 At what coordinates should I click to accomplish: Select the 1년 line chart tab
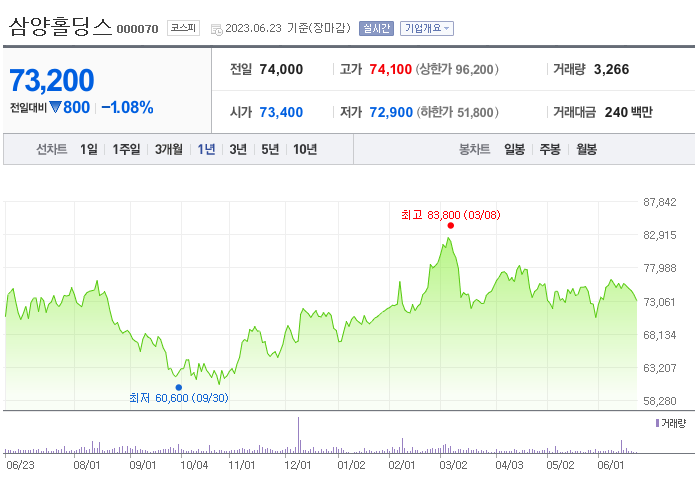coord(206,149)
